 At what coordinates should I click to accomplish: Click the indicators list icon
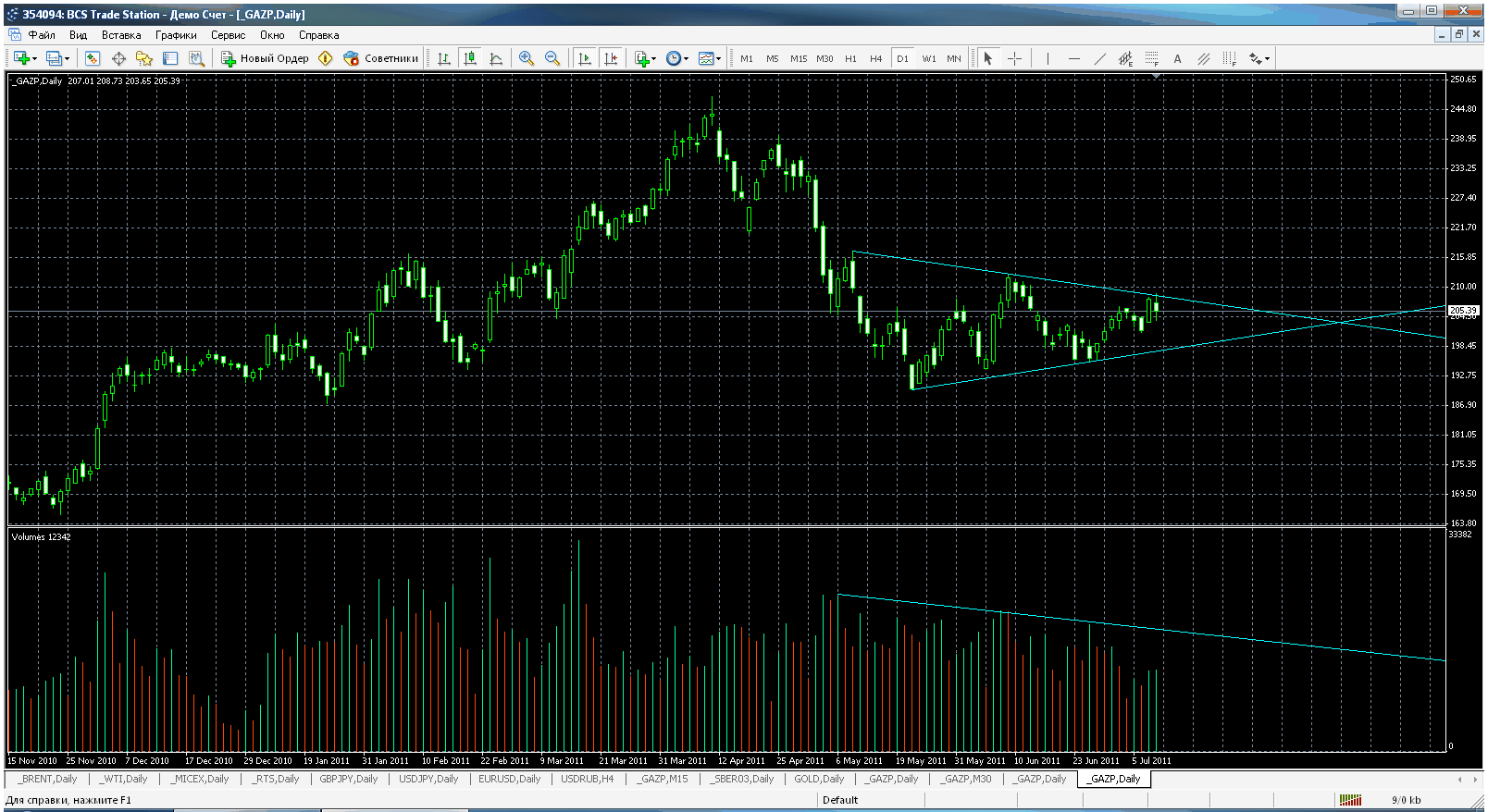tap(641, 58)
